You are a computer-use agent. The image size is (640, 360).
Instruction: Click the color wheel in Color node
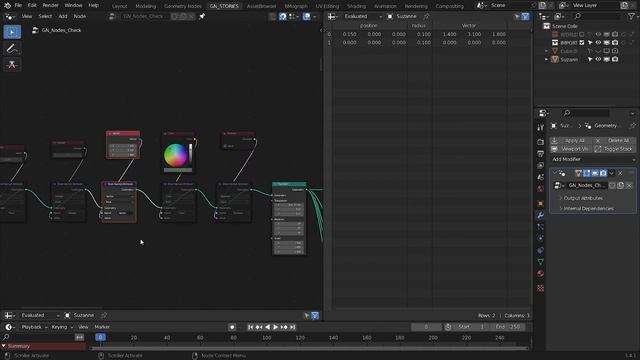(176, 155)
